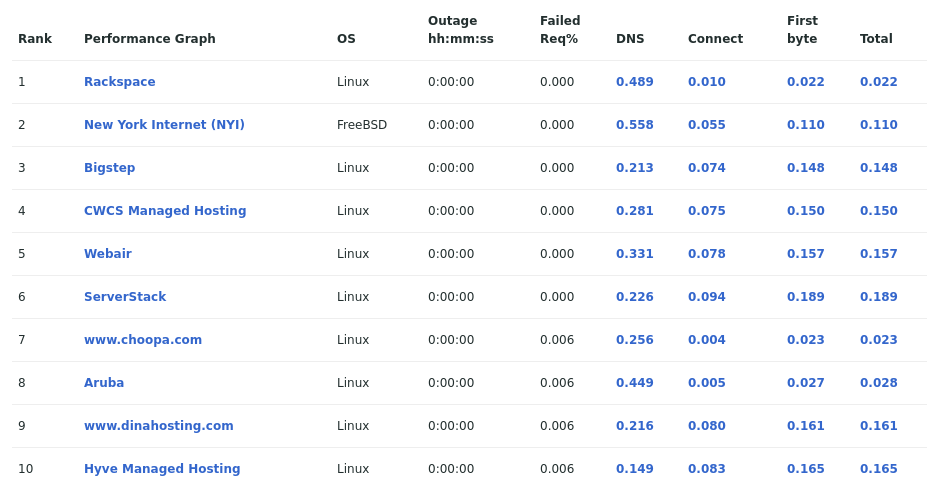The image size is (939, 490).
Task: Open the New York Internet (NYI) link
Action: click(x=164, y=125)
